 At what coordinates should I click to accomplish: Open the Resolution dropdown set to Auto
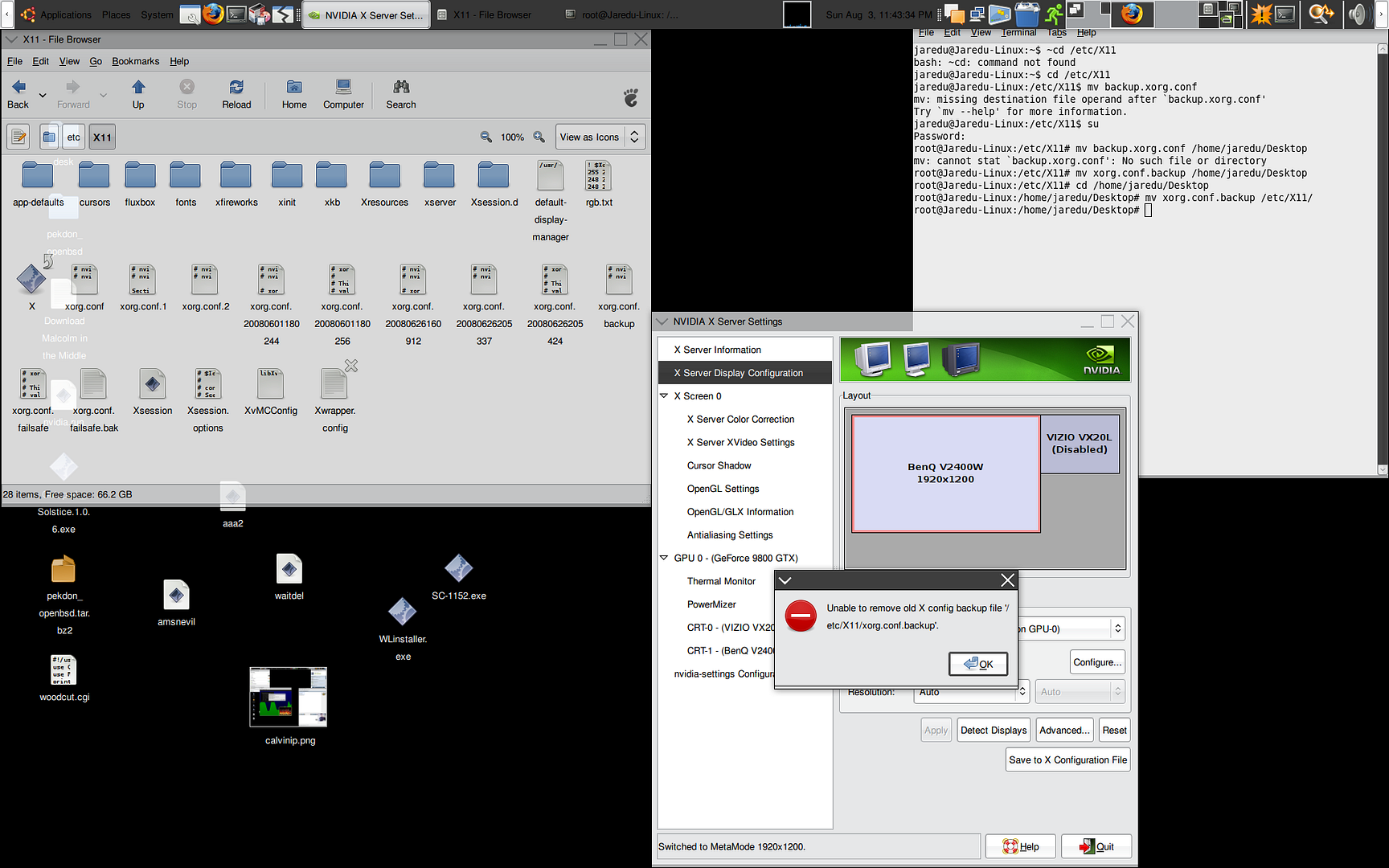click(972, 691)
